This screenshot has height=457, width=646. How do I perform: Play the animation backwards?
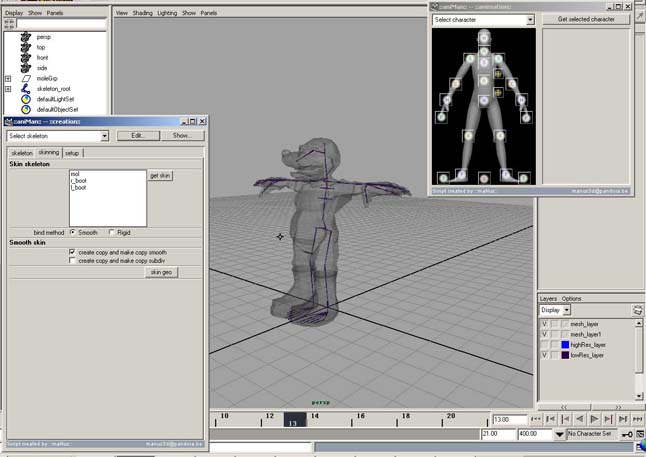[580, 419]
